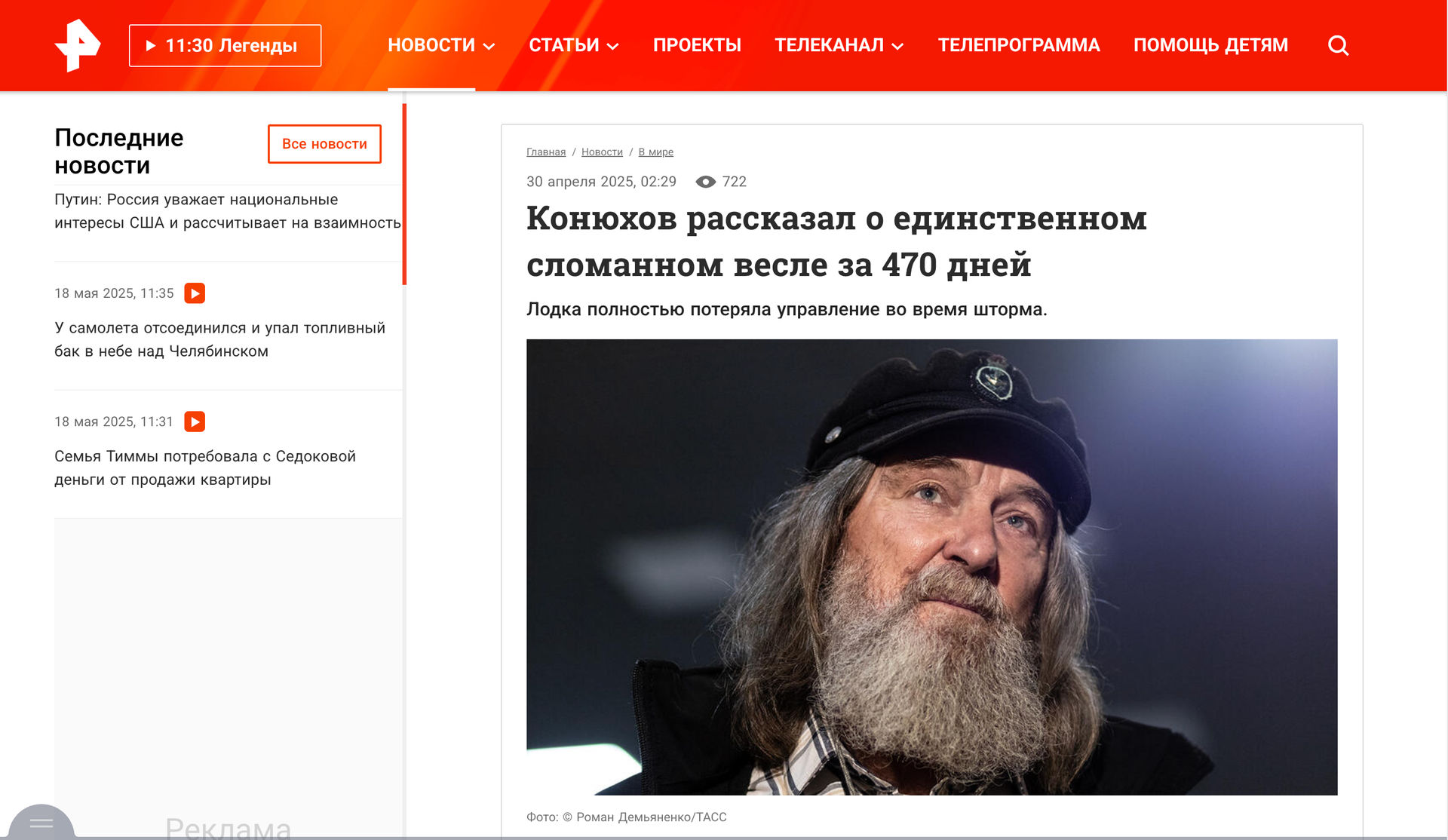This screenshot has height=840, width=1448.
Task: Open the Проекты menu item
Action: (697, 45)
